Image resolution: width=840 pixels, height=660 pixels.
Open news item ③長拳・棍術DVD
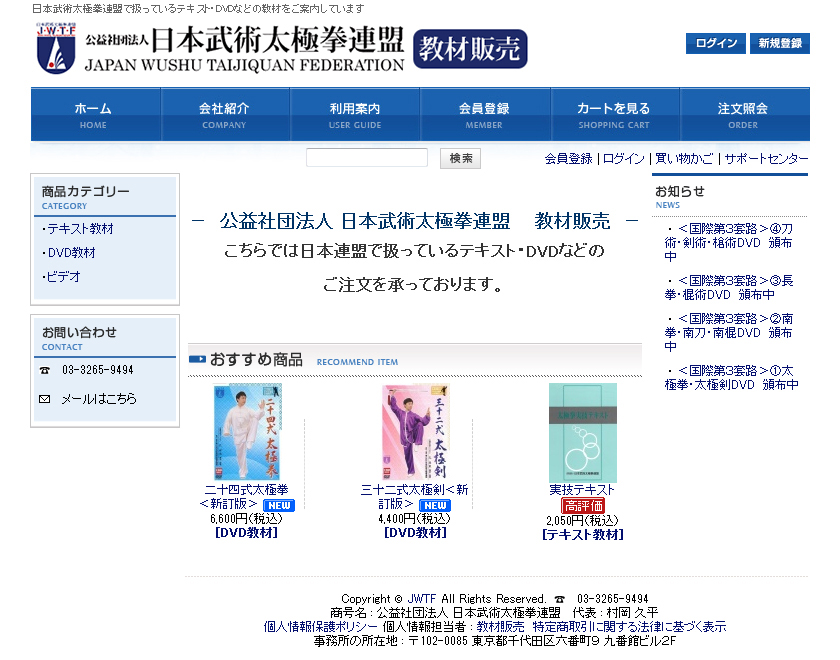tap(729, 288)
